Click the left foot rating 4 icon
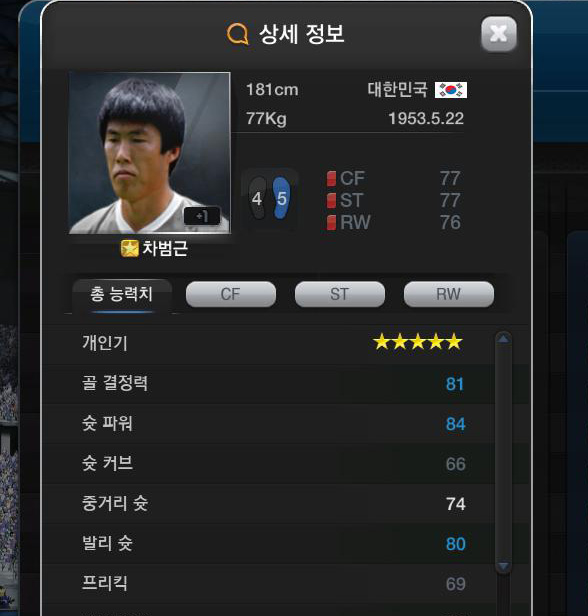This screenshot has height=616, width=588. (x=257, y=198)
